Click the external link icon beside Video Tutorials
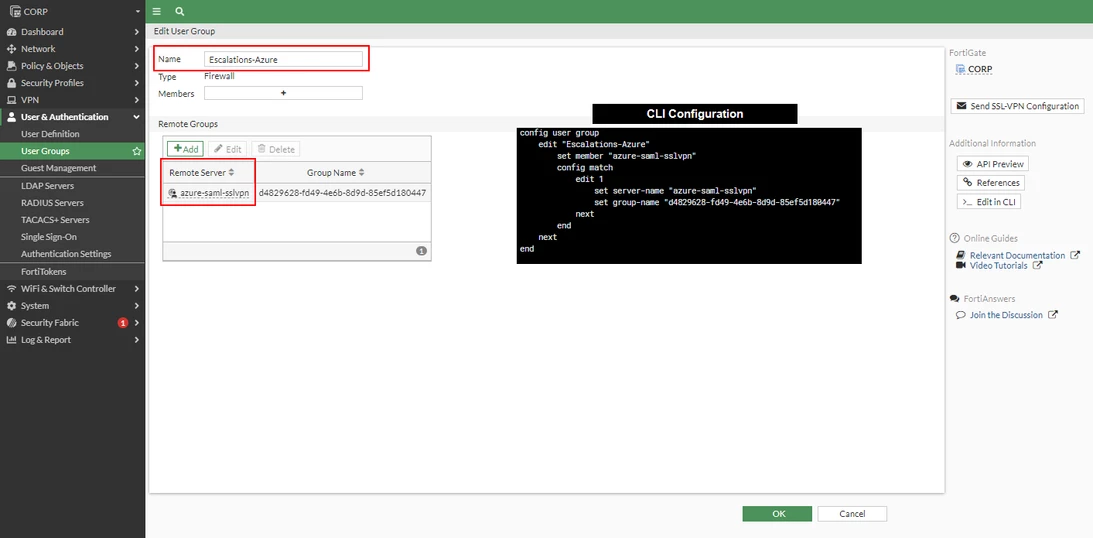This screenshot has height=538, width=1093. pos(1037,266)
